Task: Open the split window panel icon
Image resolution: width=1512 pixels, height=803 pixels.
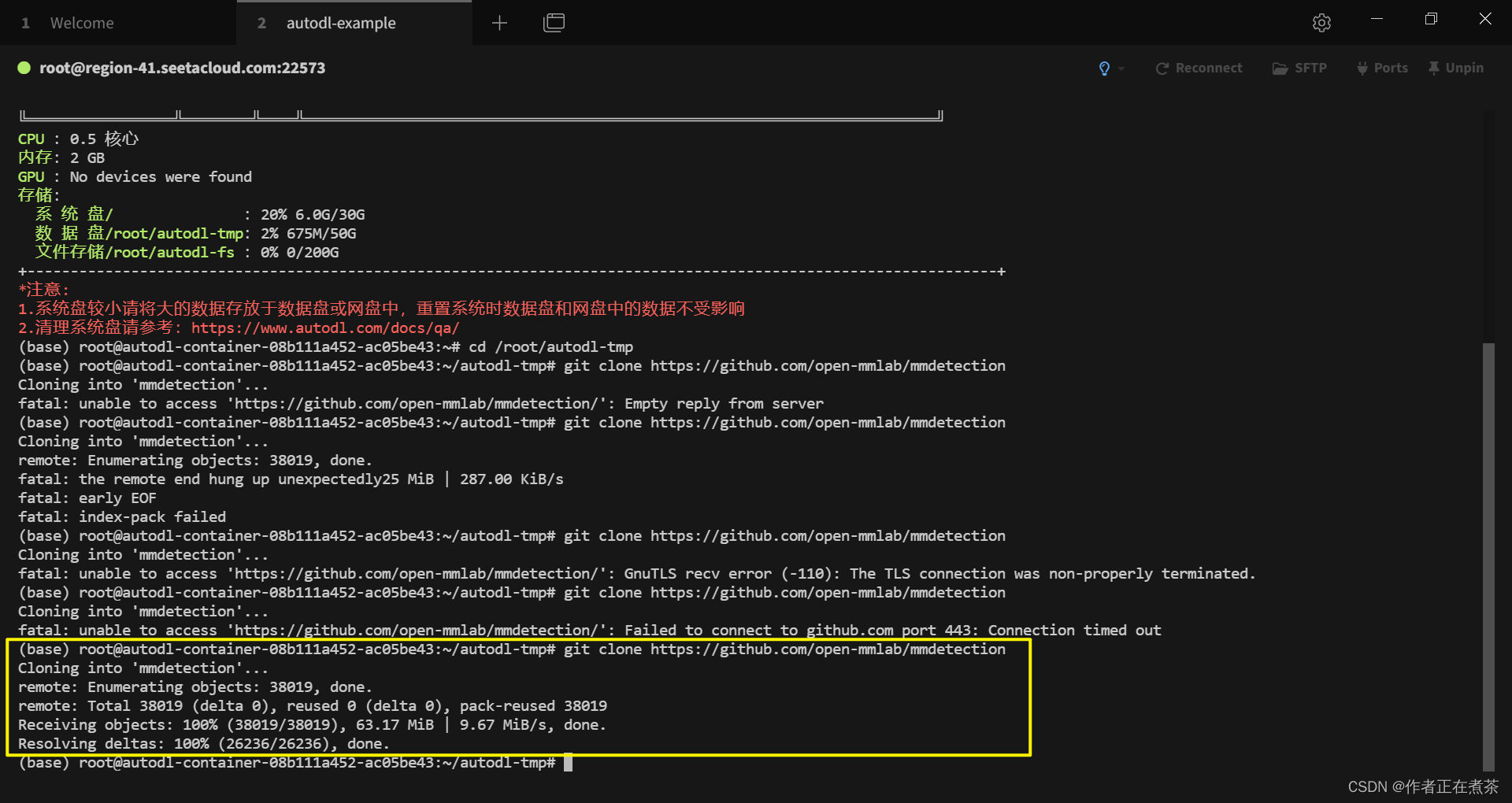Action: (554, 23)
